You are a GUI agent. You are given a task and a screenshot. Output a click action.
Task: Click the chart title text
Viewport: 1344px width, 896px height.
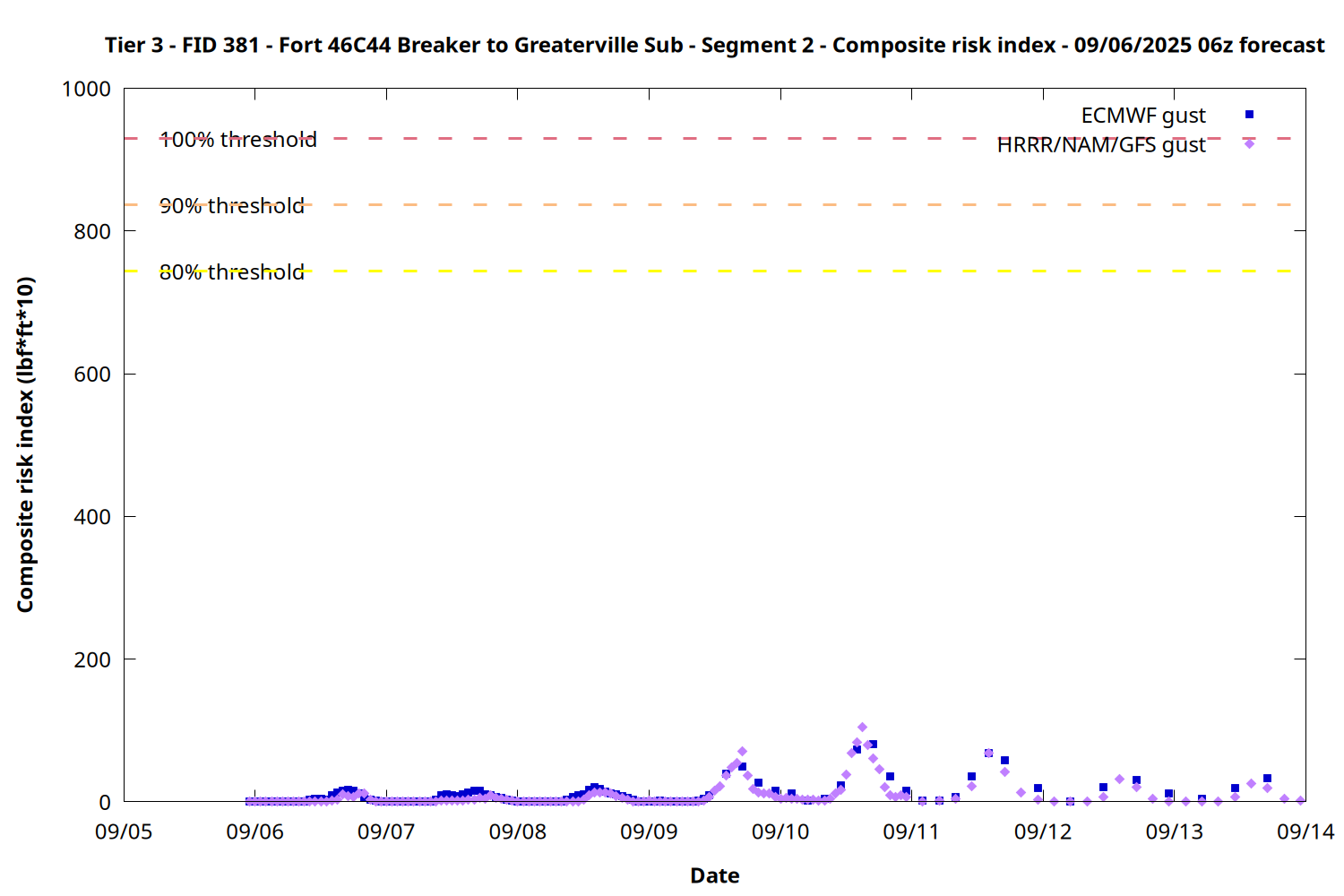(x=714, y=45)
